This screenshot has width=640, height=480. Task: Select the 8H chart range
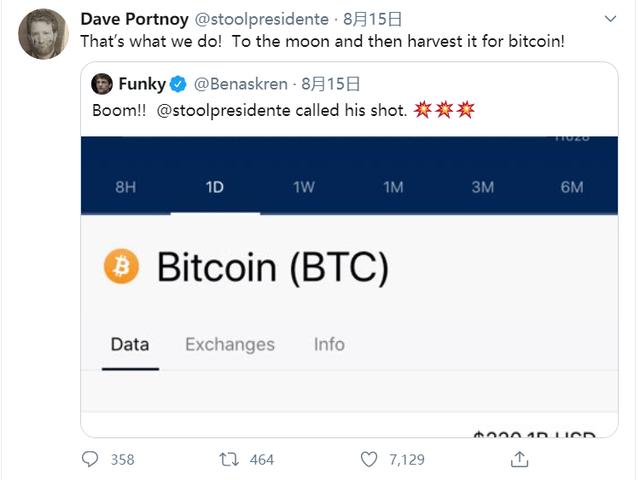125,187
